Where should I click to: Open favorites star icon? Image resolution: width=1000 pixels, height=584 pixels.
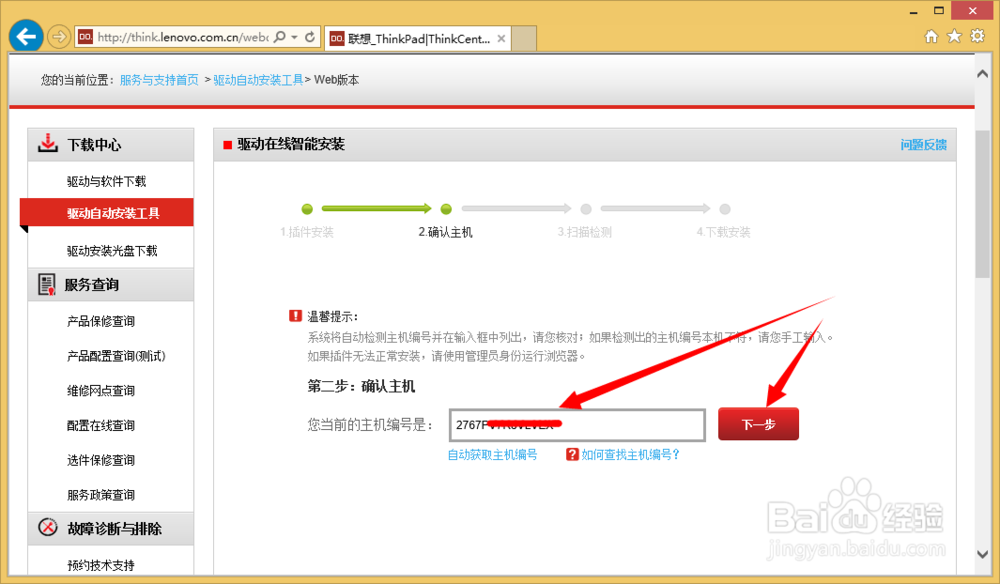coord(954,36)
